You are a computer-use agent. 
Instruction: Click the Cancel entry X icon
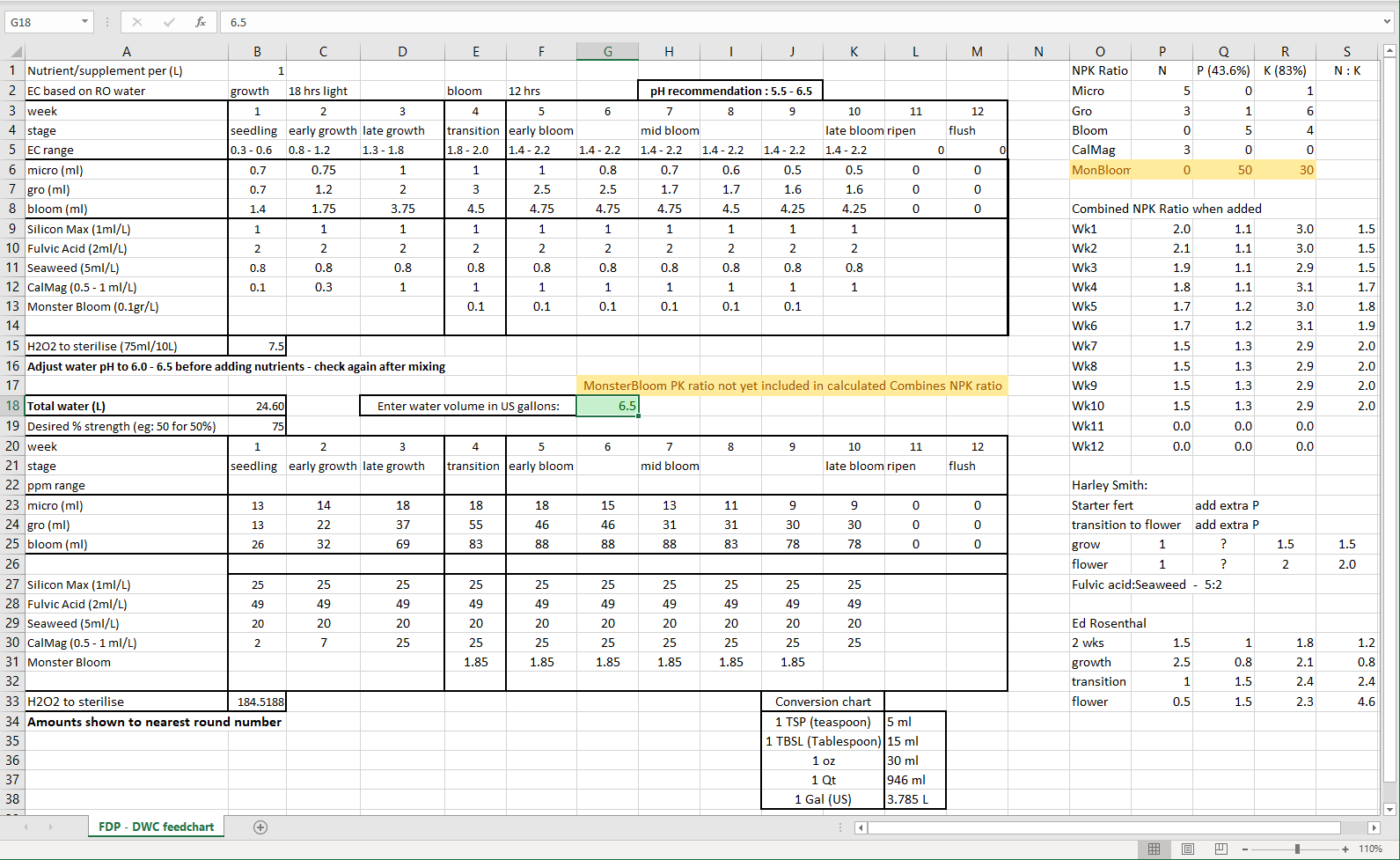(x=137, y=22)
